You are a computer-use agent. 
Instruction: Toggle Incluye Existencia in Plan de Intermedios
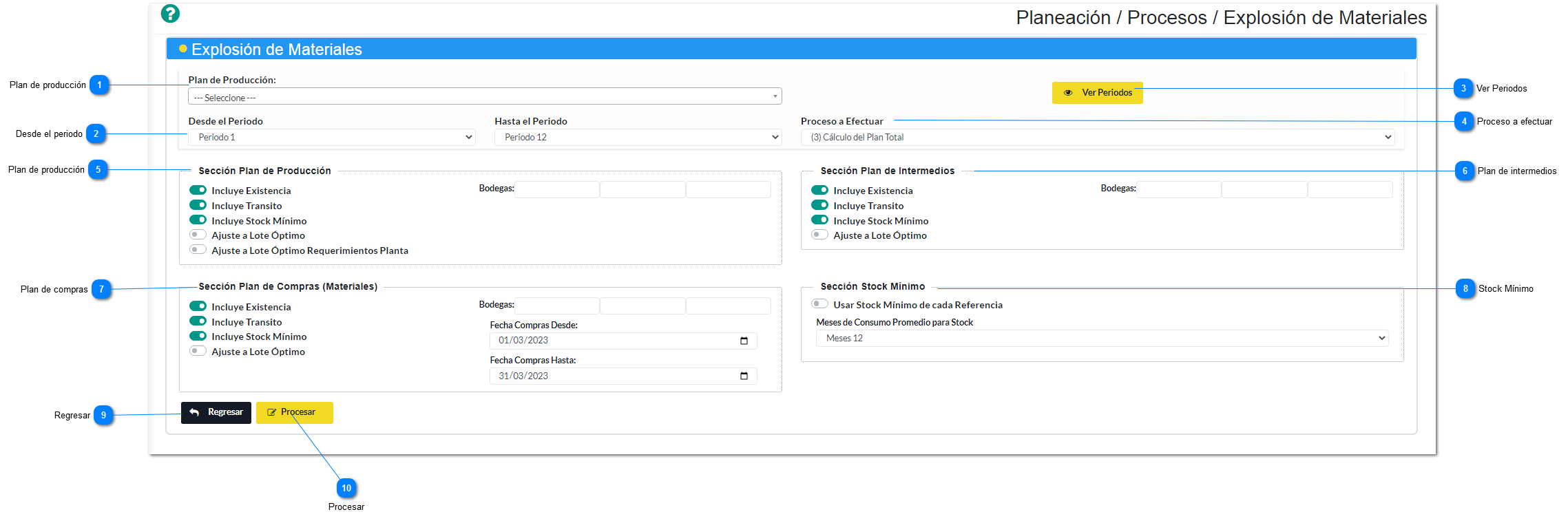[x=820, y=190]
